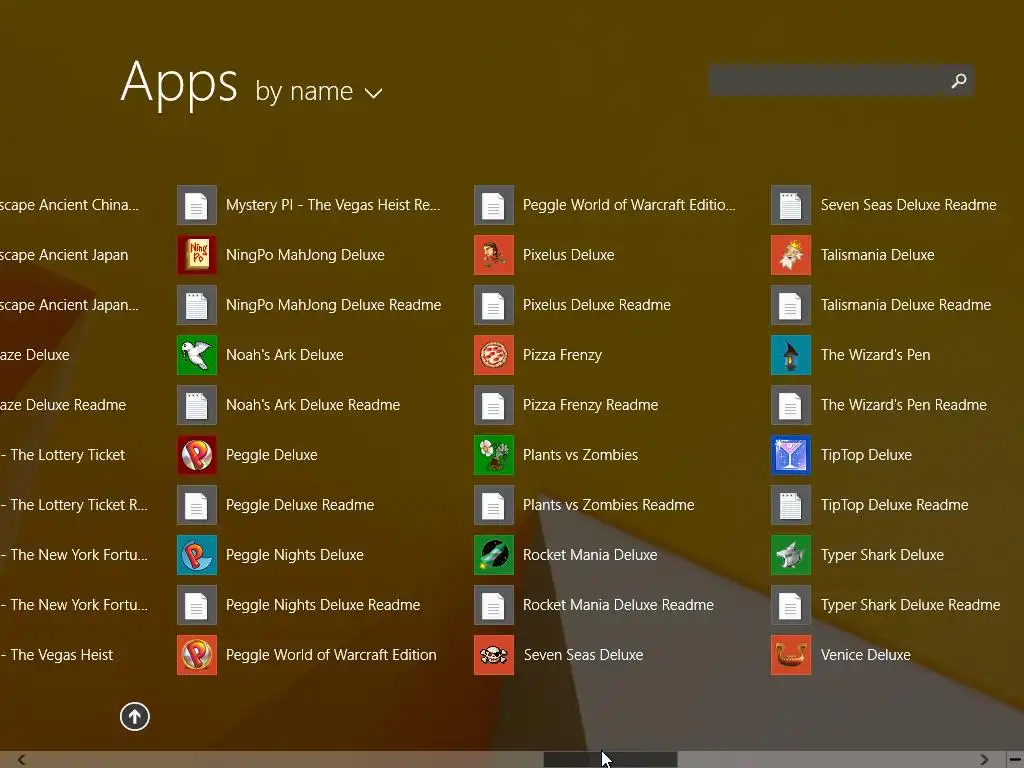Screen dimensions: 1024x768
Task: Open Peggle Deluxe app icon
Action: click(197, 455)
